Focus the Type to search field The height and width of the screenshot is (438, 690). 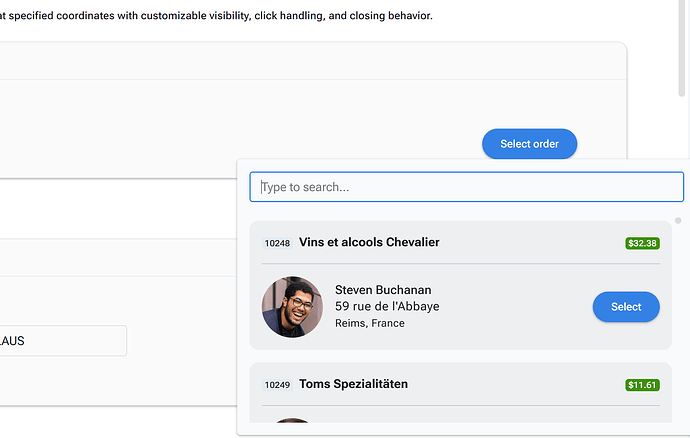click(x=466, y=187)
